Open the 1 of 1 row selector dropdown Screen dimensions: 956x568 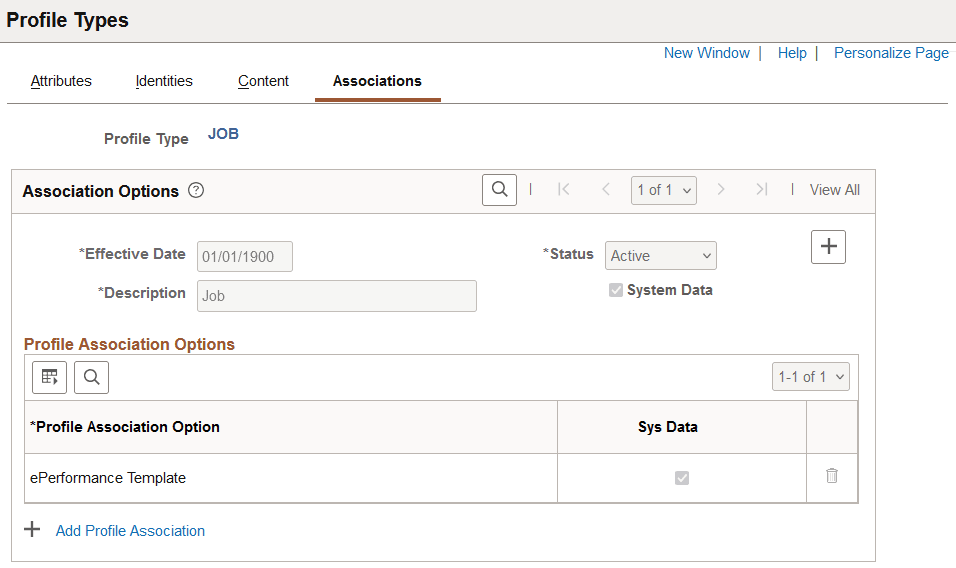663,190
